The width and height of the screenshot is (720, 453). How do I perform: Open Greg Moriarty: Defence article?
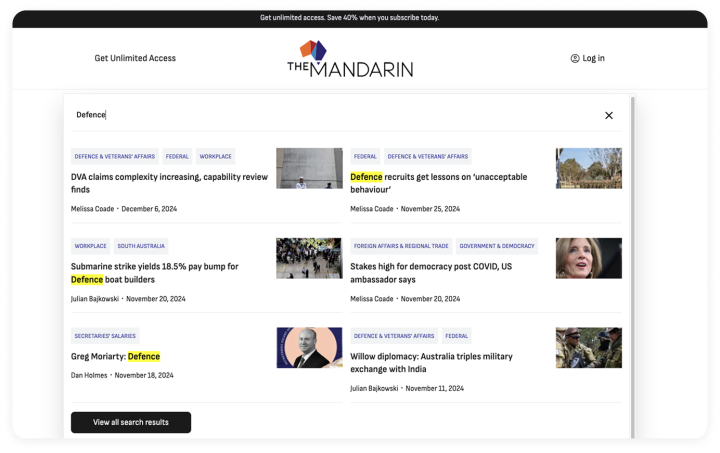(115, 356)
